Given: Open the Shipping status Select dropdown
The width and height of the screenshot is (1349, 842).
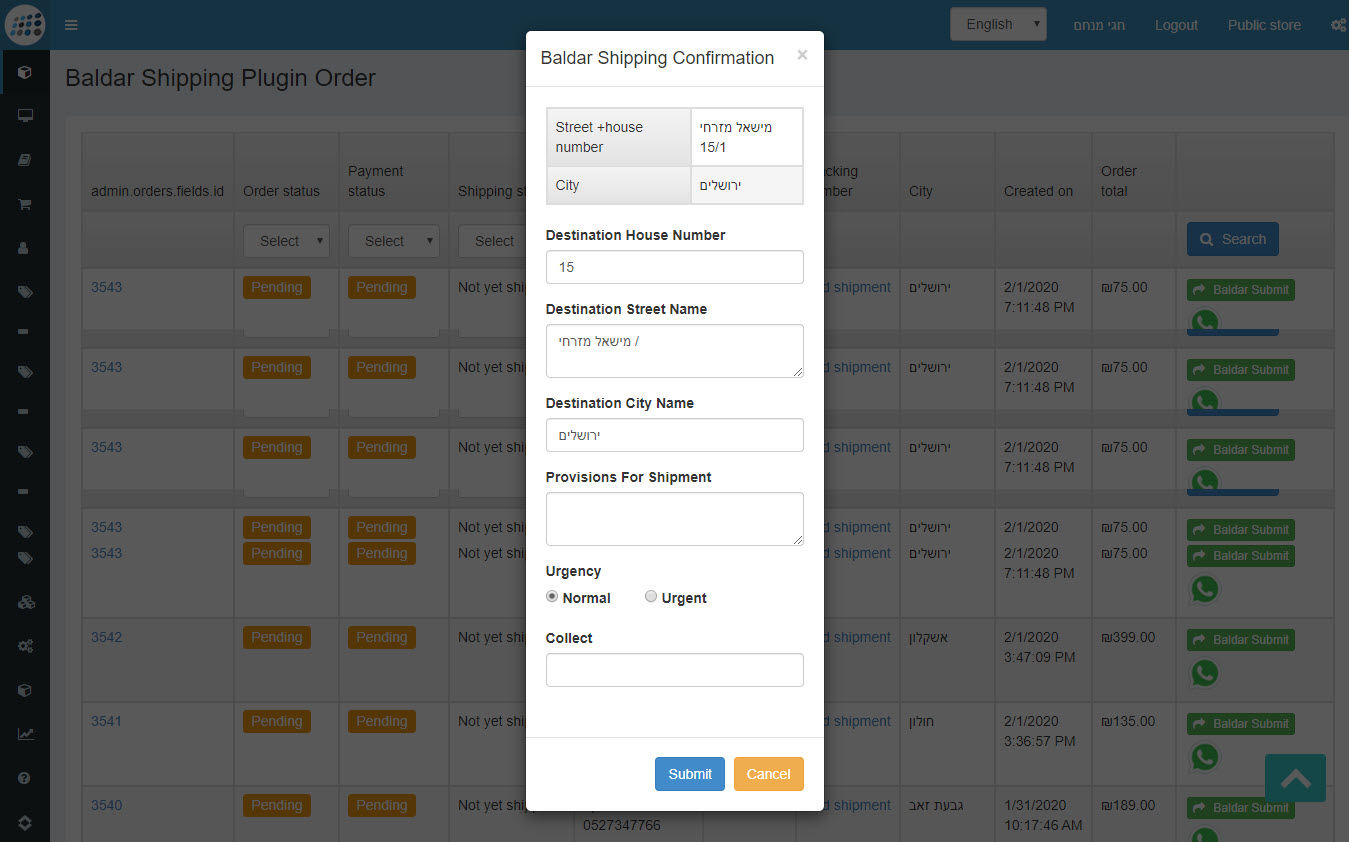Looking at the screenshot, I should pyautogui.click(x=494, y=241).
